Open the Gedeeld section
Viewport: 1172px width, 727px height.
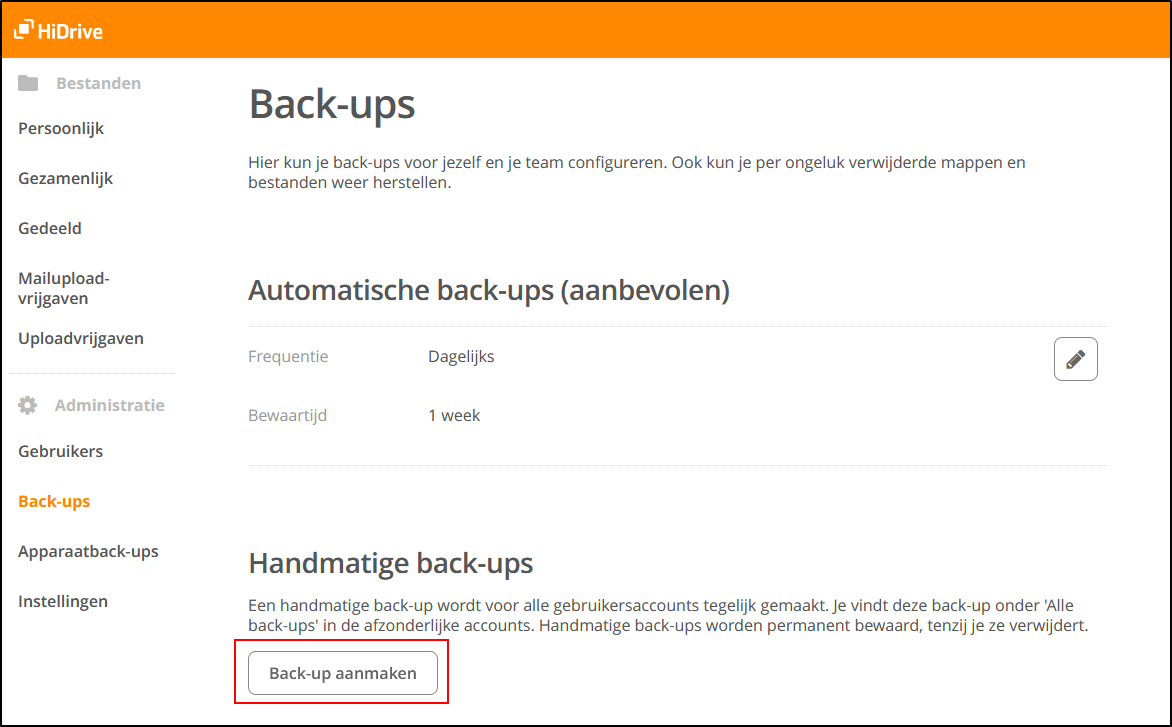[49, 228]
